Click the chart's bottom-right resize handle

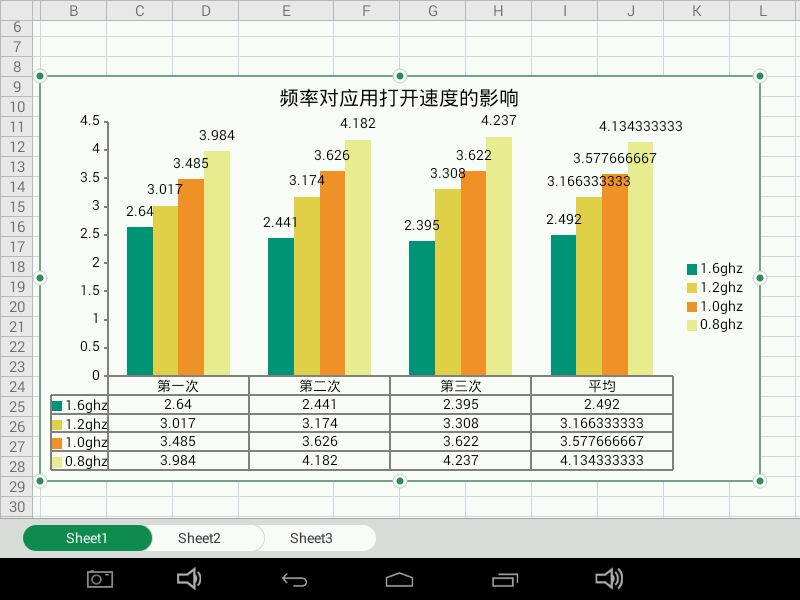[x=760, y=481]
